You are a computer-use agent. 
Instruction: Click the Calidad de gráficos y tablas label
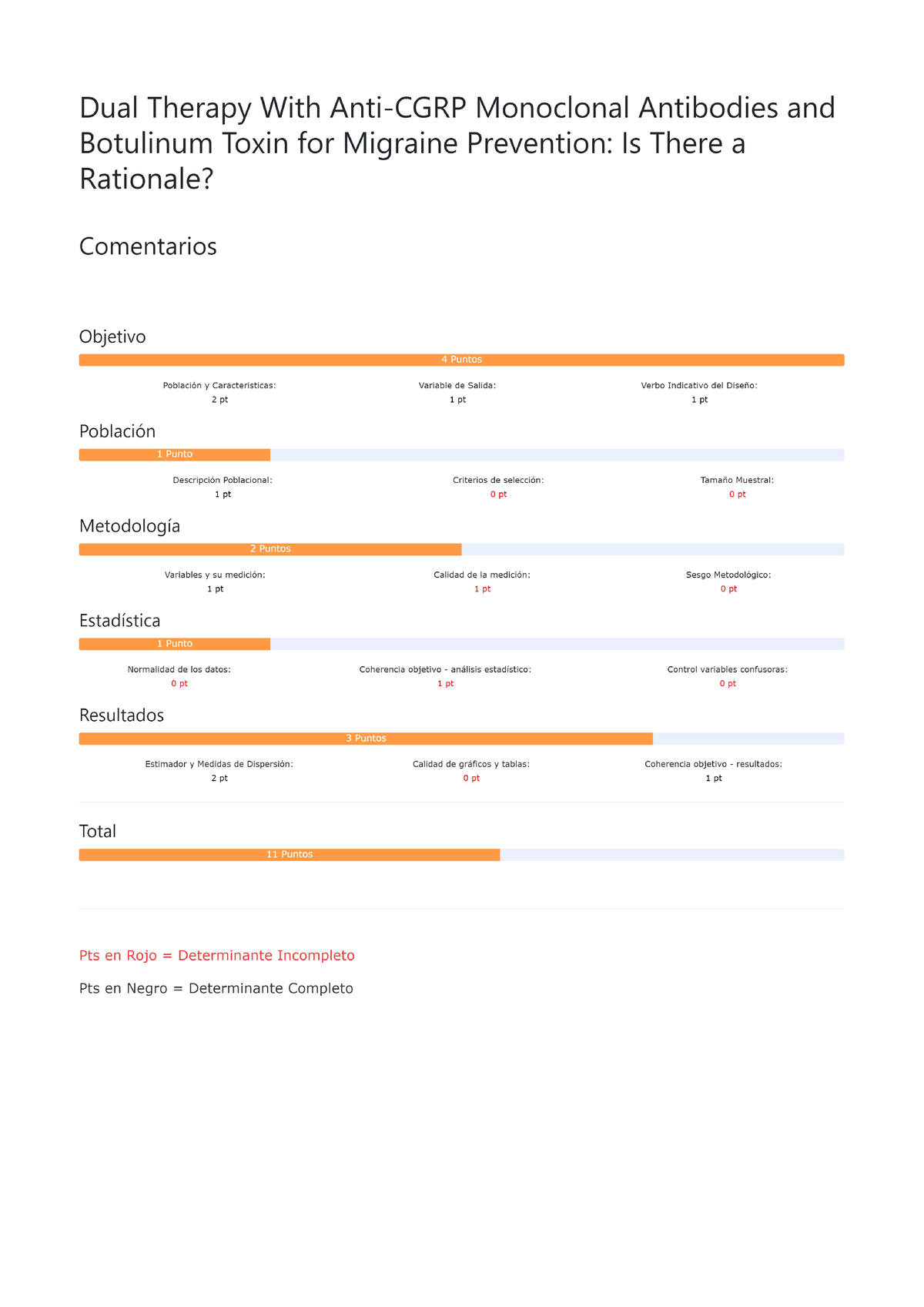[470, 764]
